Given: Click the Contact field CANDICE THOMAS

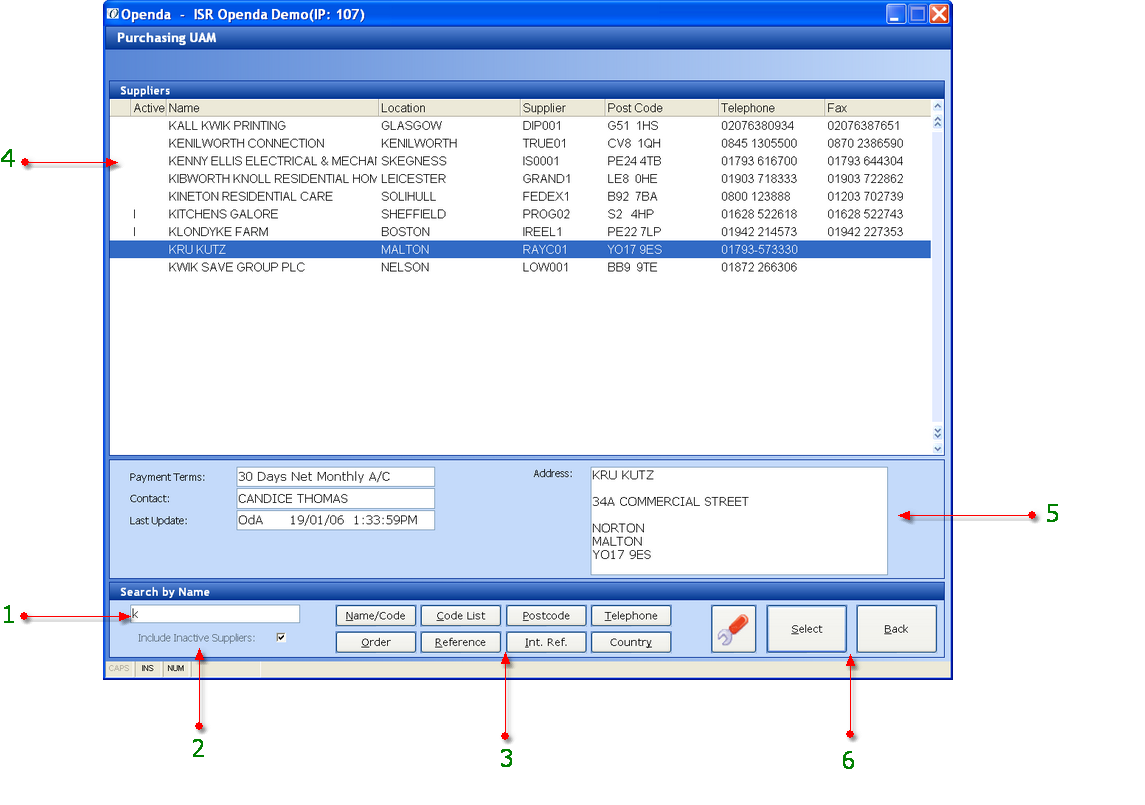Looking at the screenshot, I should [335, 499].
